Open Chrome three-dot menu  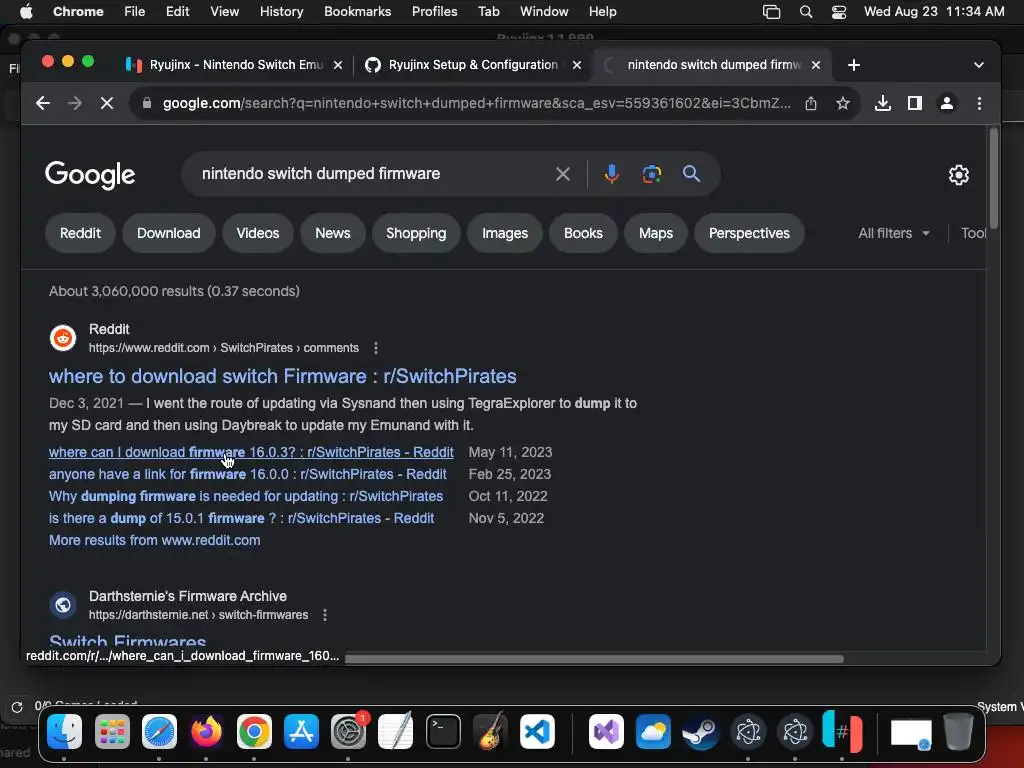coord(979,103)
